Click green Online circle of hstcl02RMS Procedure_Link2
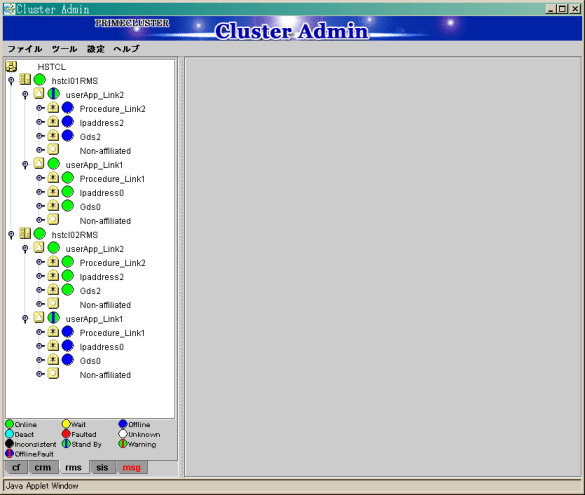The image size is (585, 495). (x=68, y=261)
